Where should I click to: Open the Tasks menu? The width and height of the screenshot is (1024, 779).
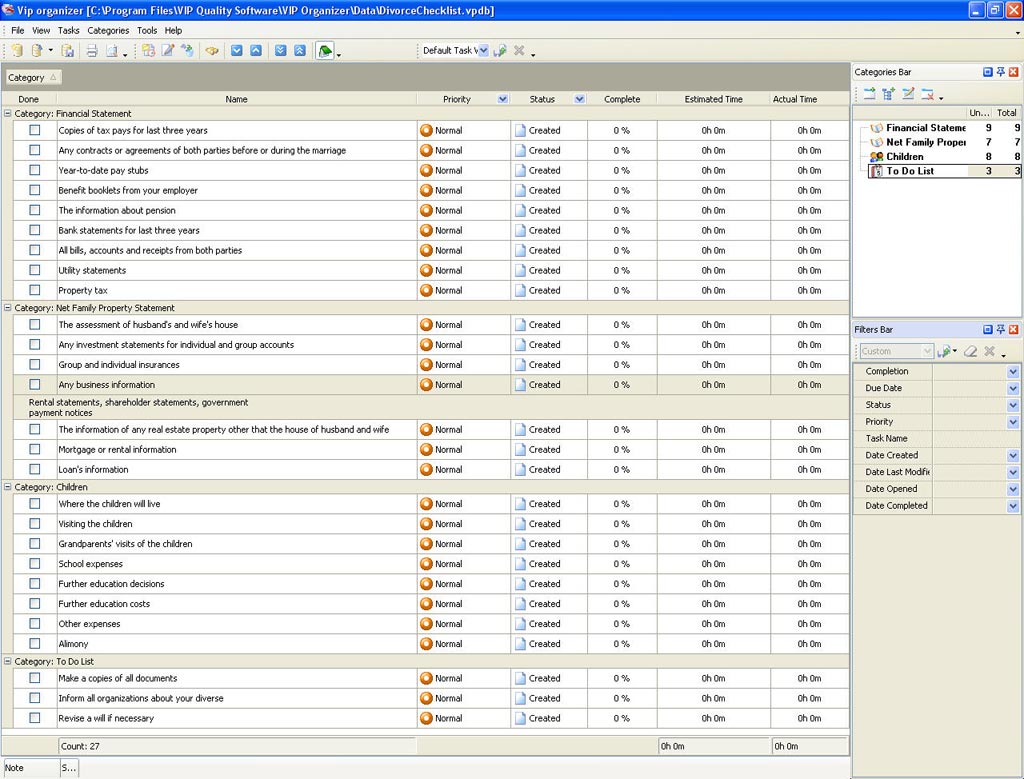pyautogui.click(x=68, y=31)
